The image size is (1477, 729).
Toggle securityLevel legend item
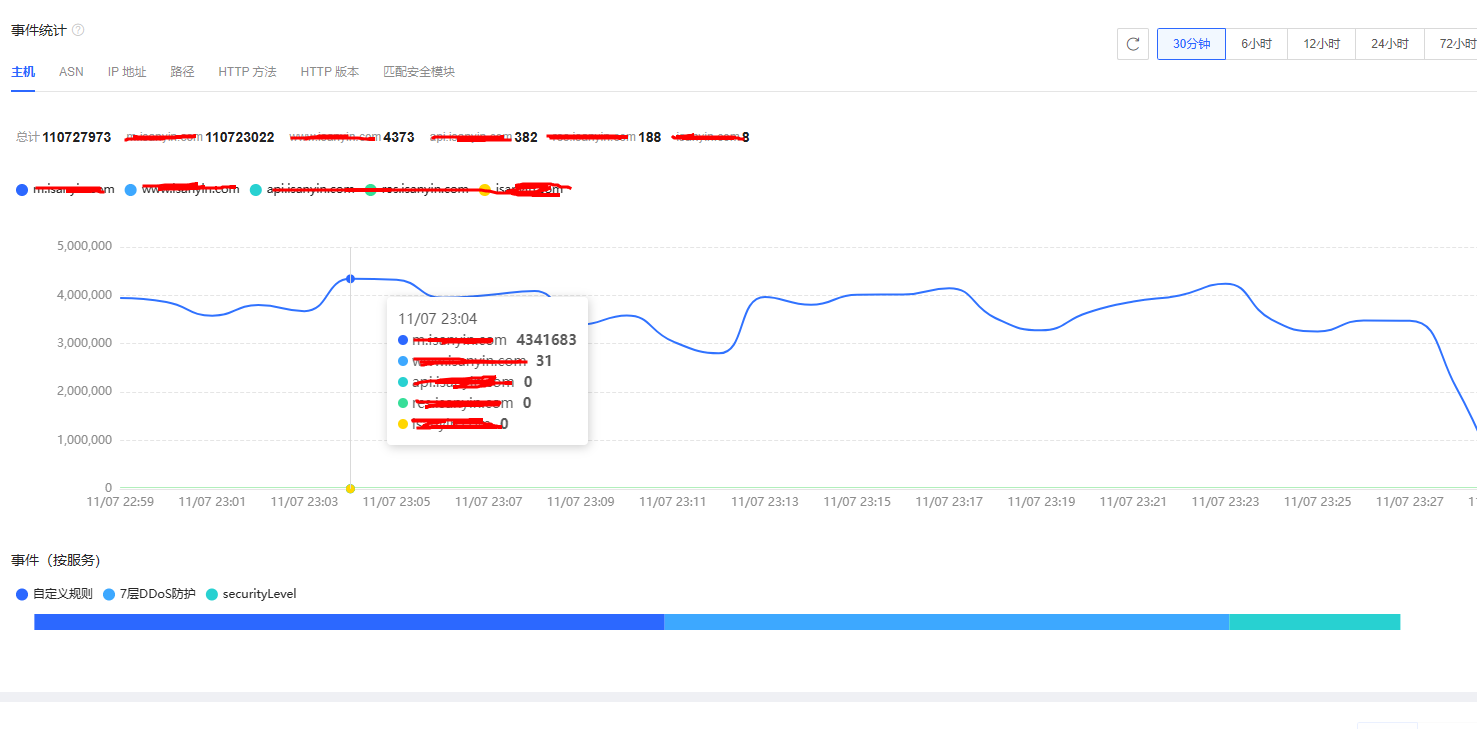tap(251, 594)
